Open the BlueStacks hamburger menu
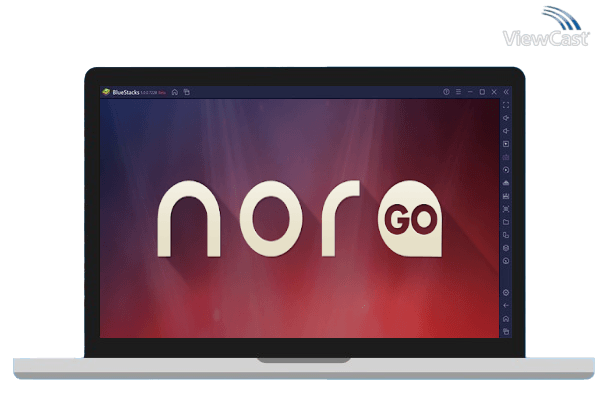 (x=458, y=92)
